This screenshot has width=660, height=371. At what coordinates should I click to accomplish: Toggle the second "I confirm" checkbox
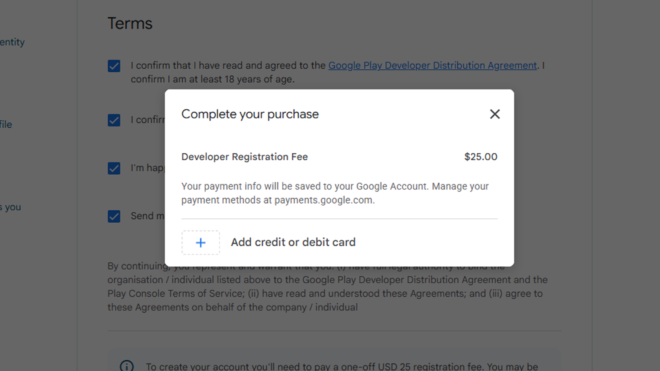[114, 120]
